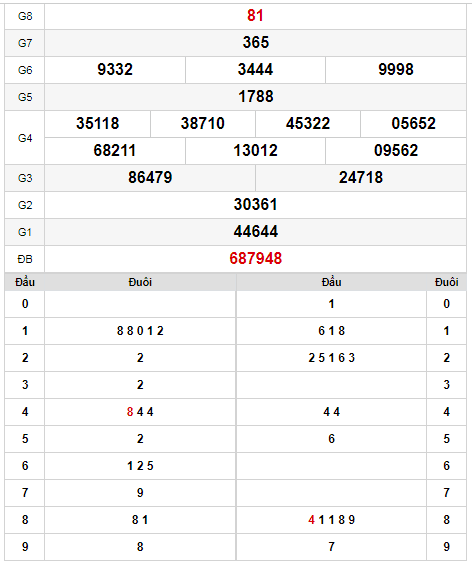Image resolution: width=472 pixels, height=563 pixels.
Task: Click the tail digits '8 8 0 1 2'
Action: click(x=140, y=331)
